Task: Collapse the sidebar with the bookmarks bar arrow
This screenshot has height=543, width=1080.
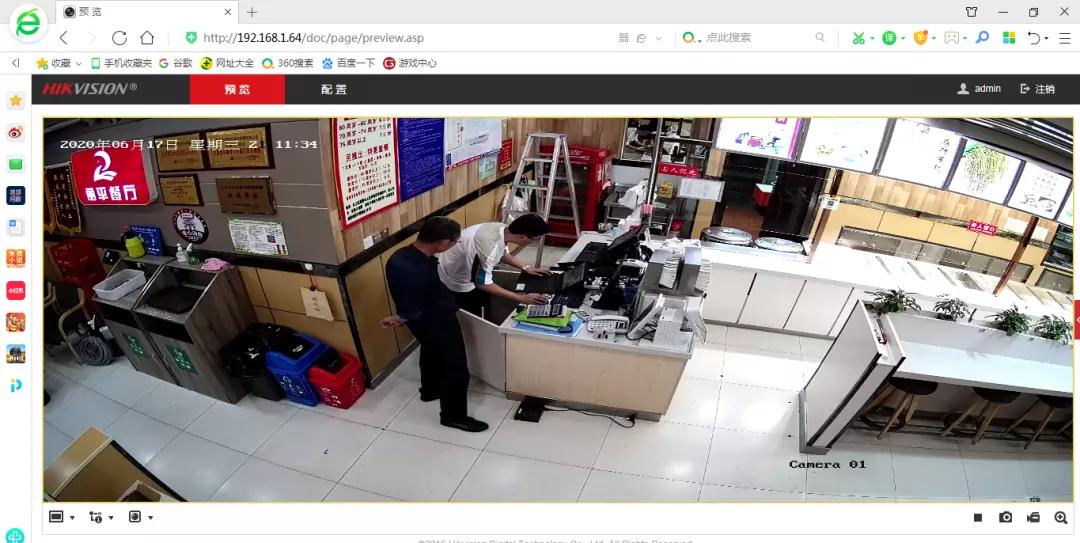Action: pos(16,63)
